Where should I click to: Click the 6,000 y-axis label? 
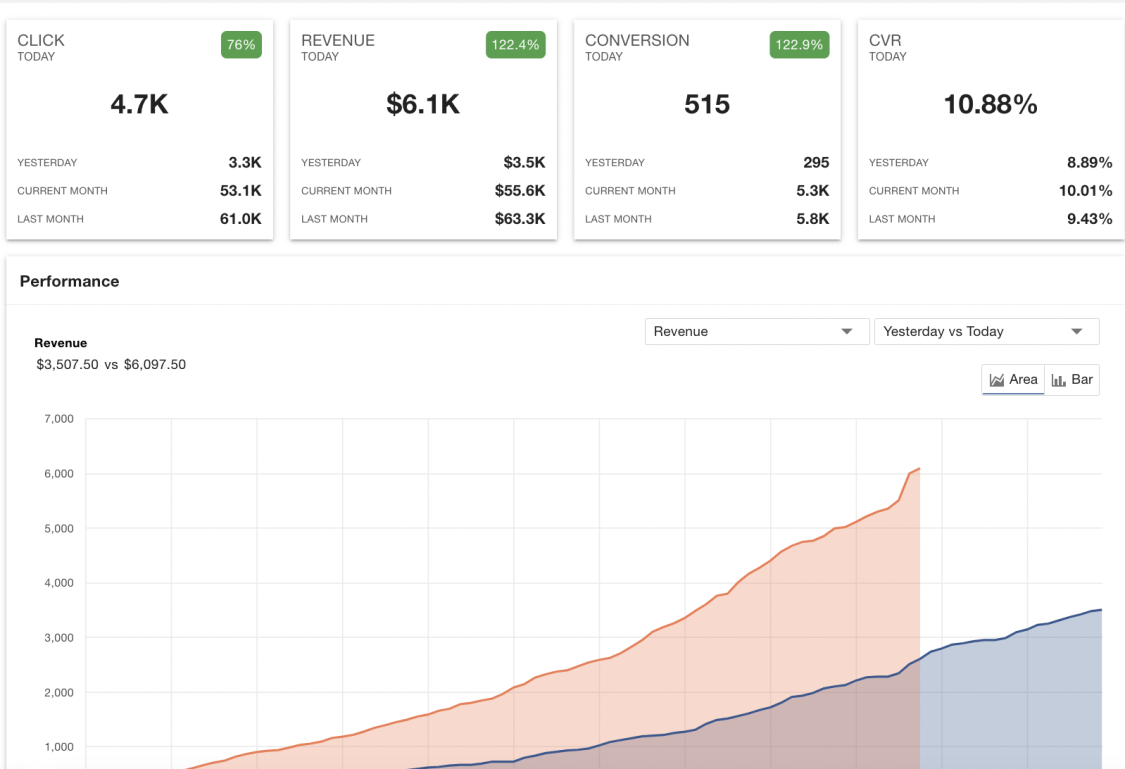59,473
